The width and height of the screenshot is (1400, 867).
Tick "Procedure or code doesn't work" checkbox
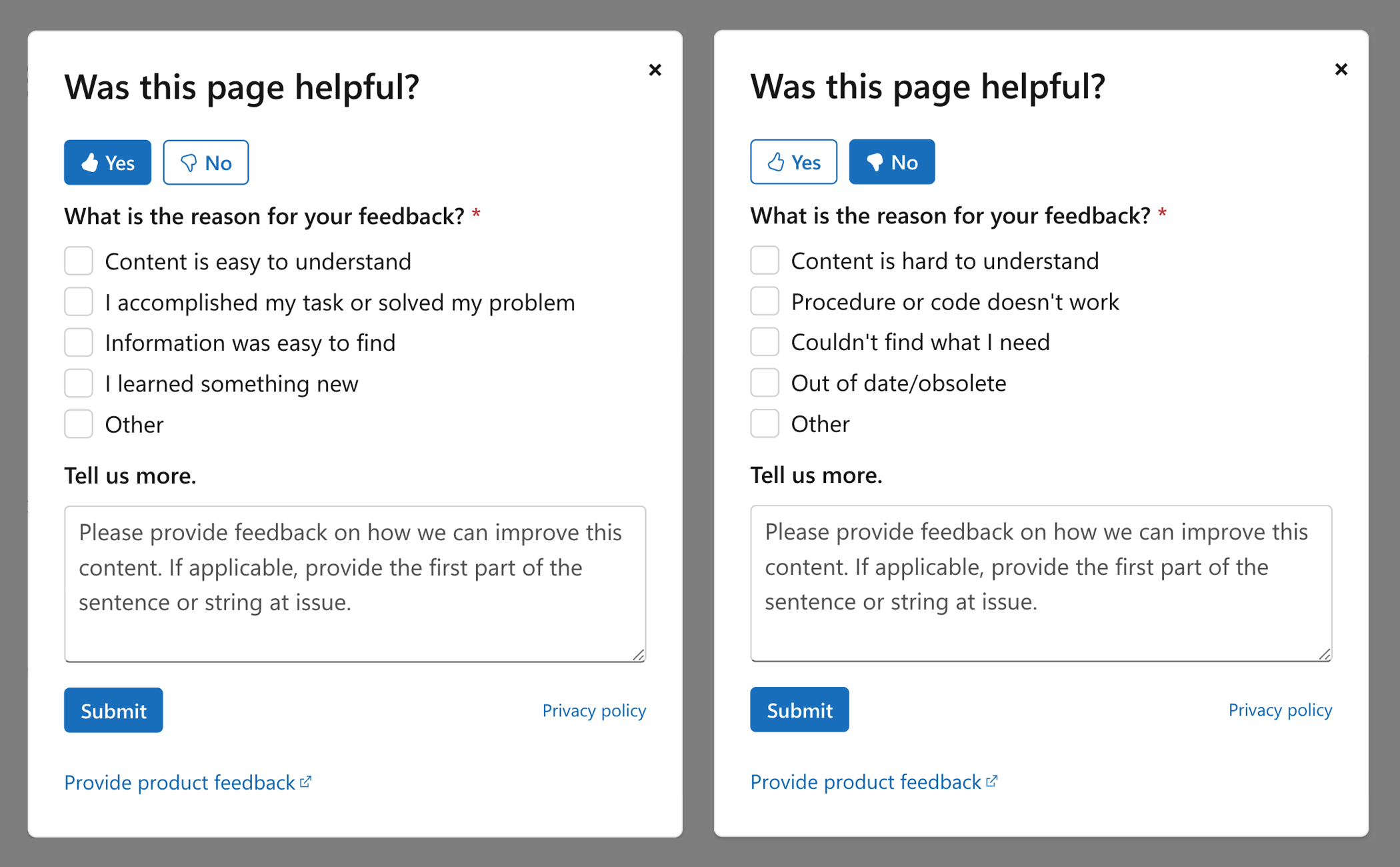[x=765, y=301]
